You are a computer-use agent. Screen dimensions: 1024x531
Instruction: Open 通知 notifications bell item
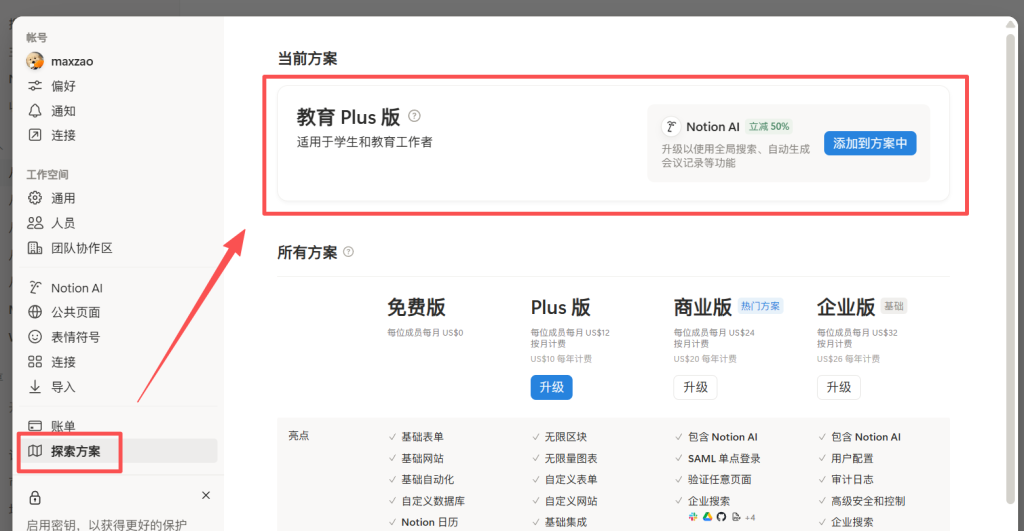pyautogui.click(x=63, y=111)
